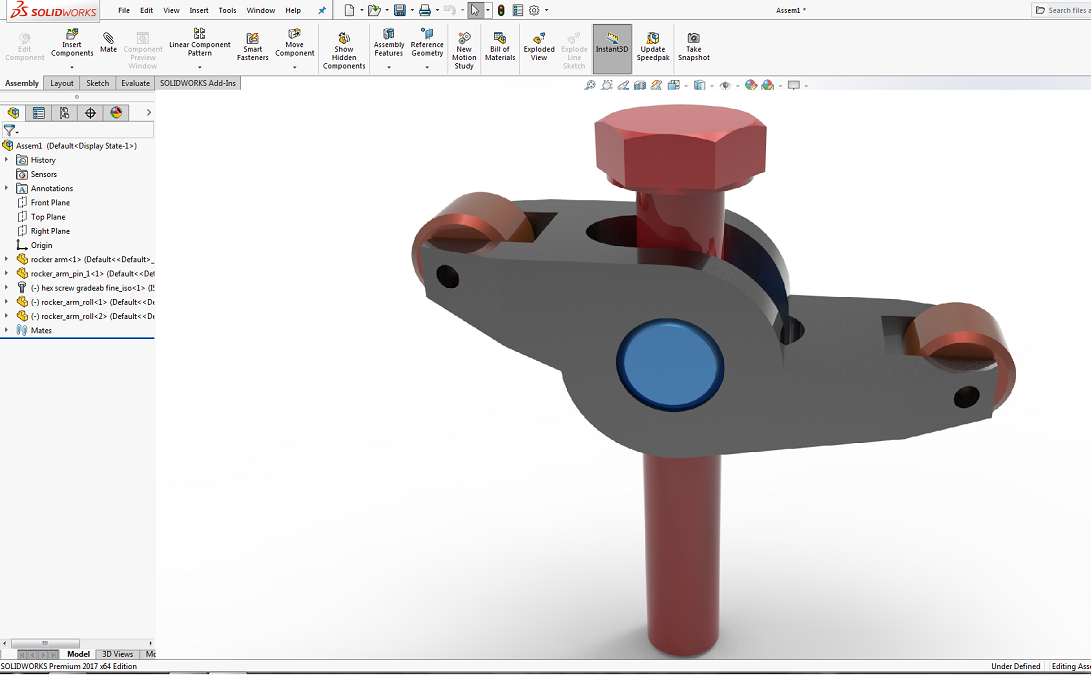Toggle the Select cursor tool
1091x691 pixels.
tap(475, 10)
